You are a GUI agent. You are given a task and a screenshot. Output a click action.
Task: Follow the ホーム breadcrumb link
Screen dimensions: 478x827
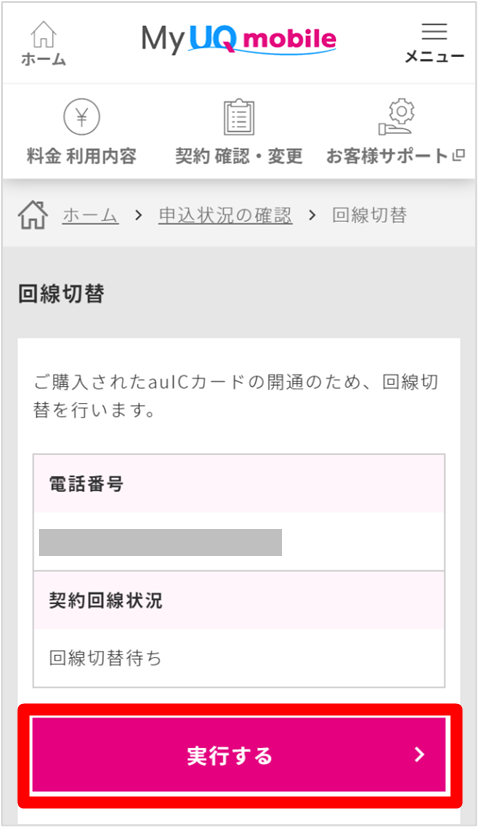click(90, 216)
